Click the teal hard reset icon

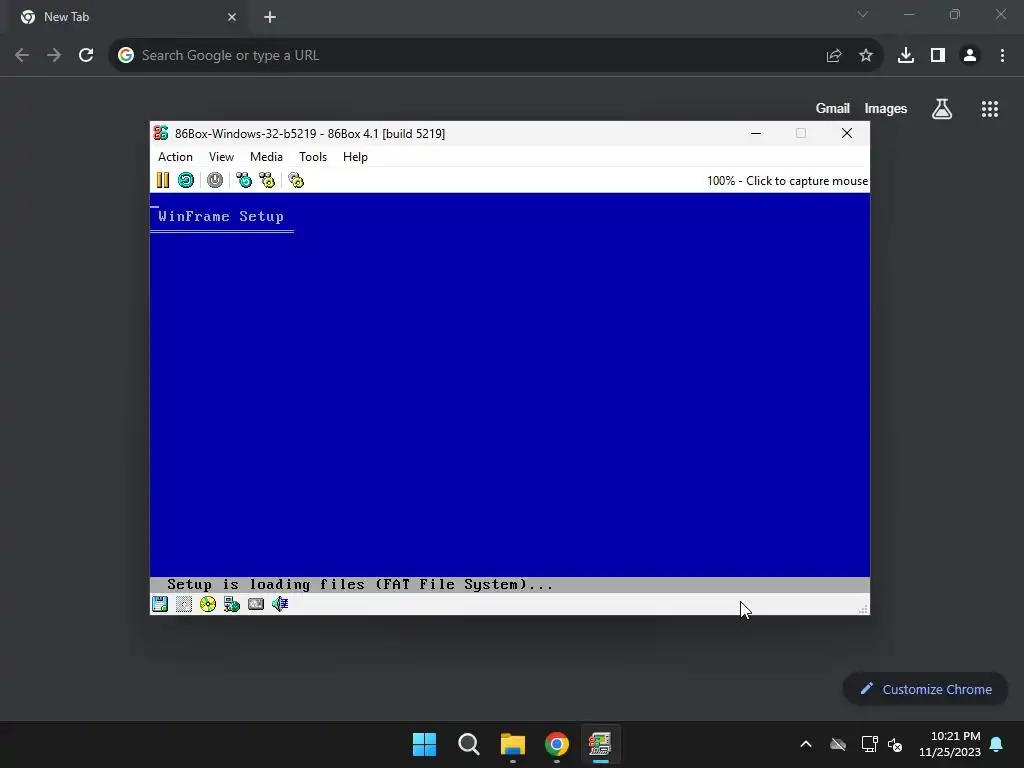(185, 180)
